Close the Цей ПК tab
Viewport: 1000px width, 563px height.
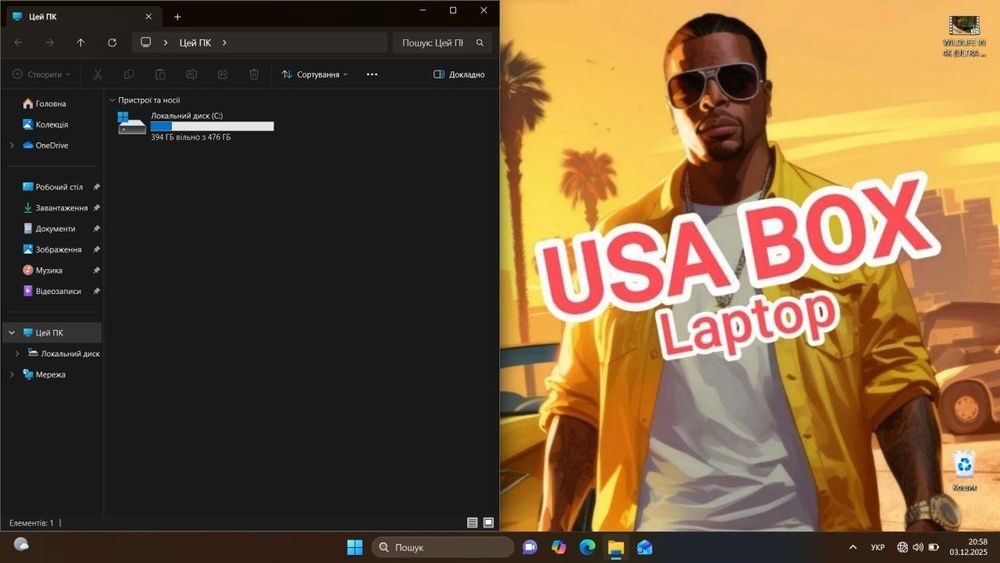tap(149, 17)
